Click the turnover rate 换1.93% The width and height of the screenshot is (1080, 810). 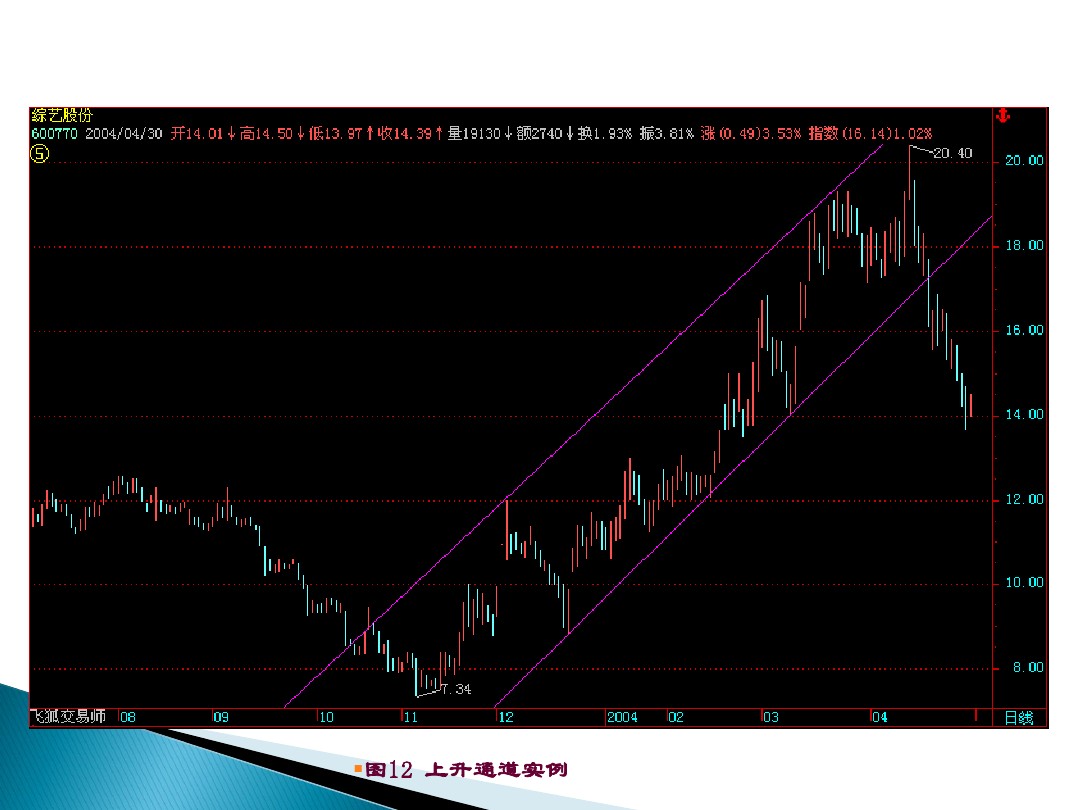point(605,134)
